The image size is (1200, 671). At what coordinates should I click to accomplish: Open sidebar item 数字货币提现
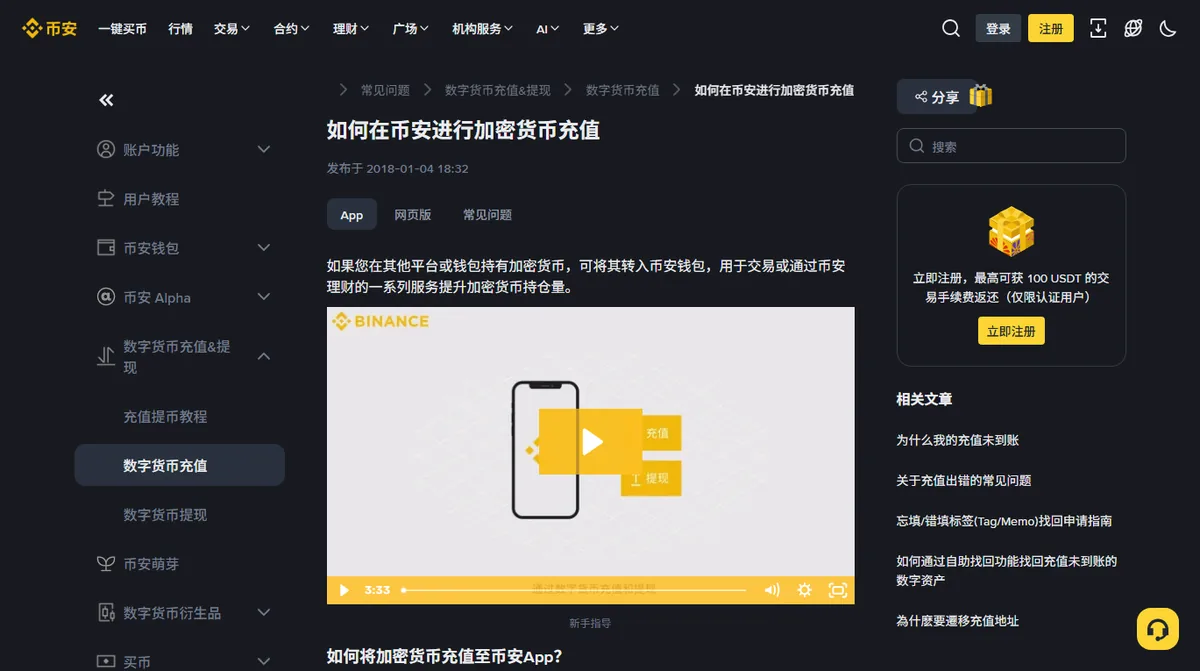tap(165, 514)
